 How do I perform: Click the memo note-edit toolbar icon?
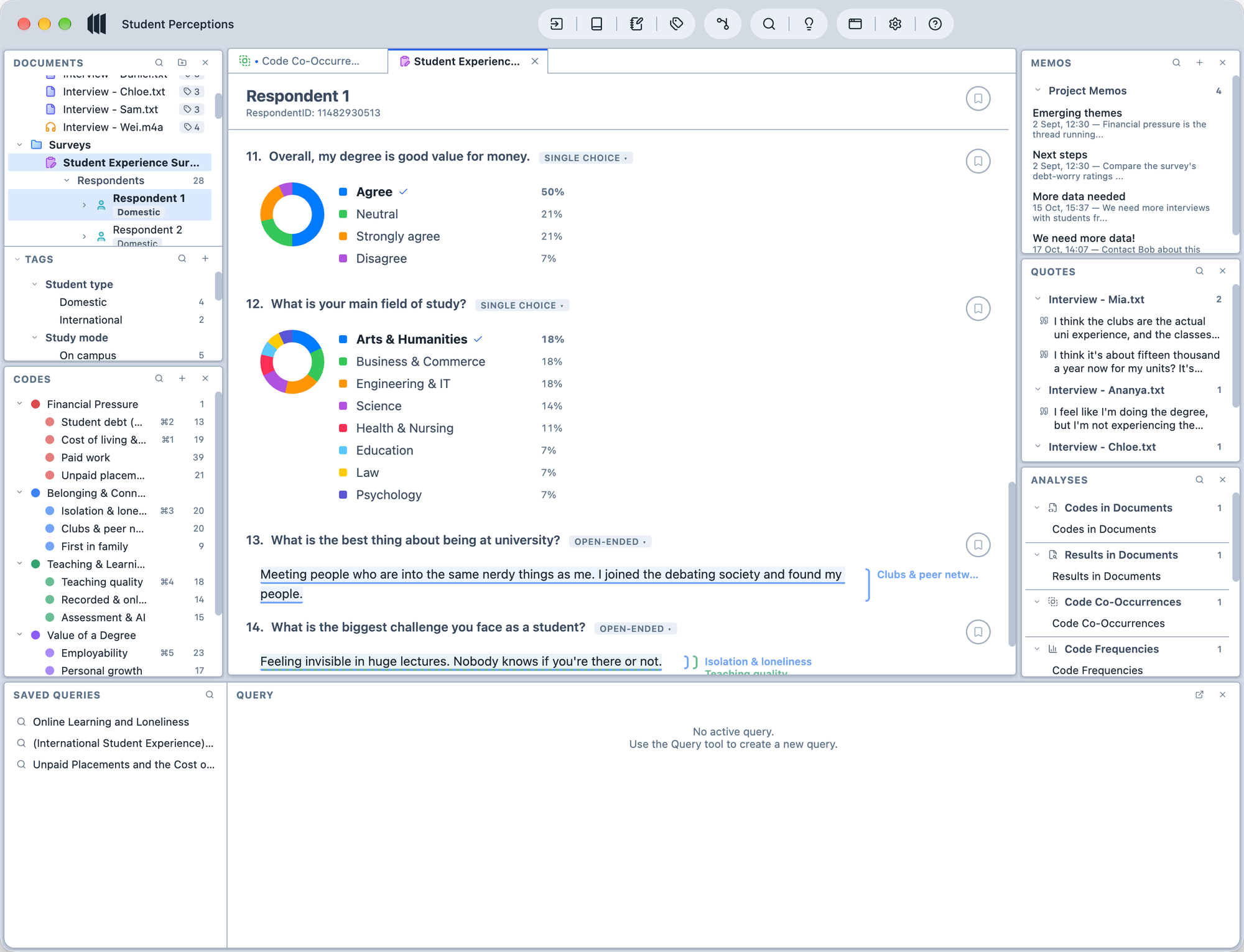pyautogui.click(x=636, y=24)
